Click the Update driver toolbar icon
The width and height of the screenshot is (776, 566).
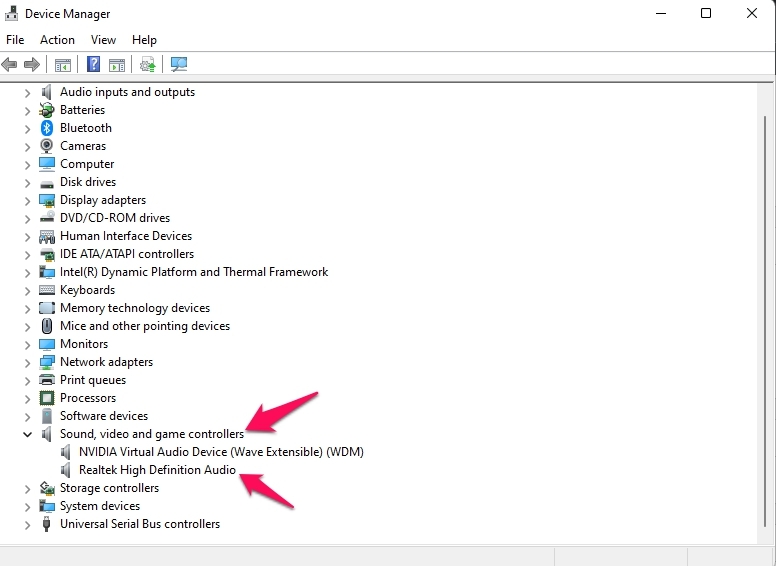coord(147,64)
